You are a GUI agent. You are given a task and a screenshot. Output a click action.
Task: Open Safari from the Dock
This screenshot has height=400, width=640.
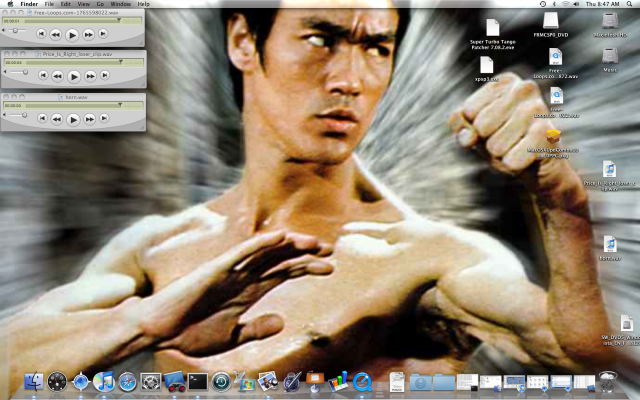(127, 382)
